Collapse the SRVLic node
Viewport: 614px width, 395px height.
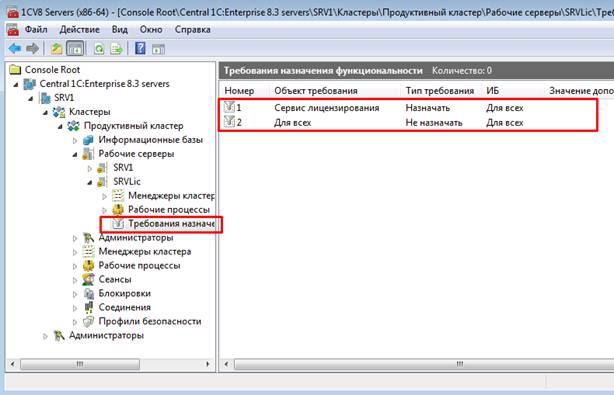point(90,182)
